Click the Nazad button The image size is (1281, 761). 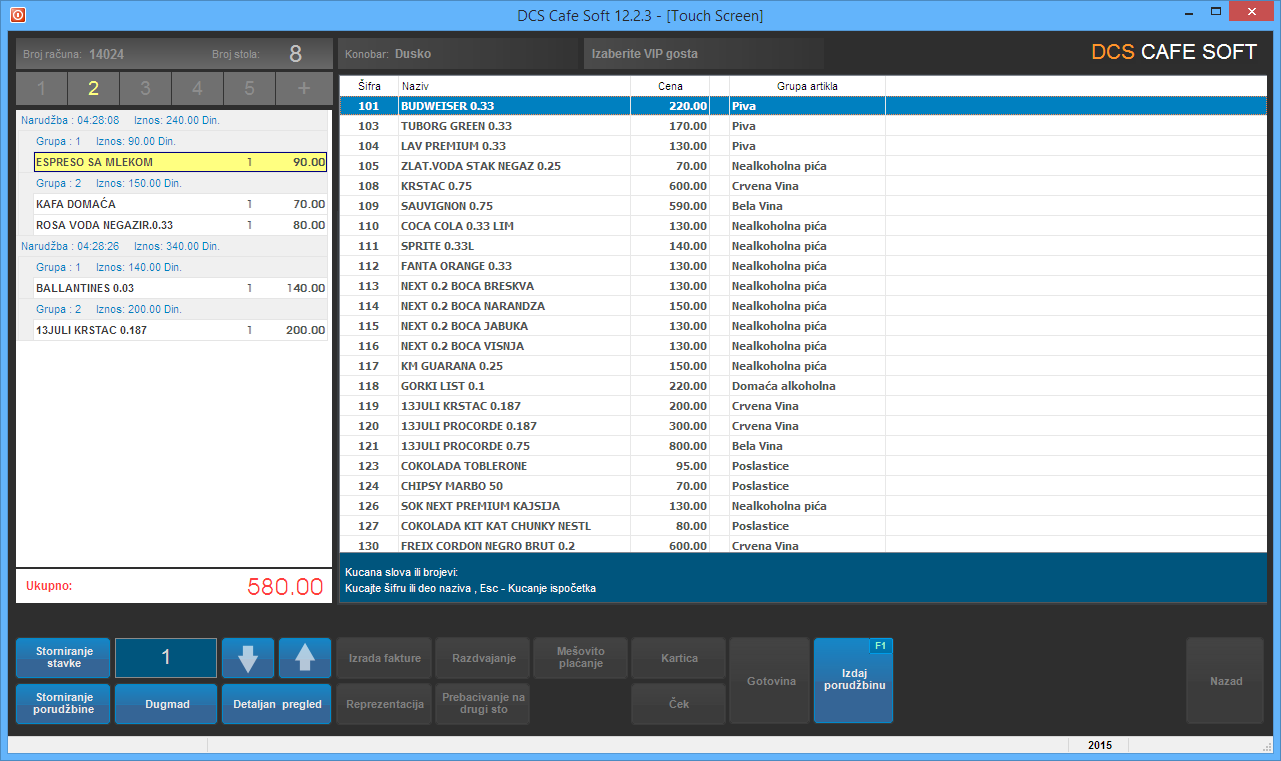point(1225,681)
